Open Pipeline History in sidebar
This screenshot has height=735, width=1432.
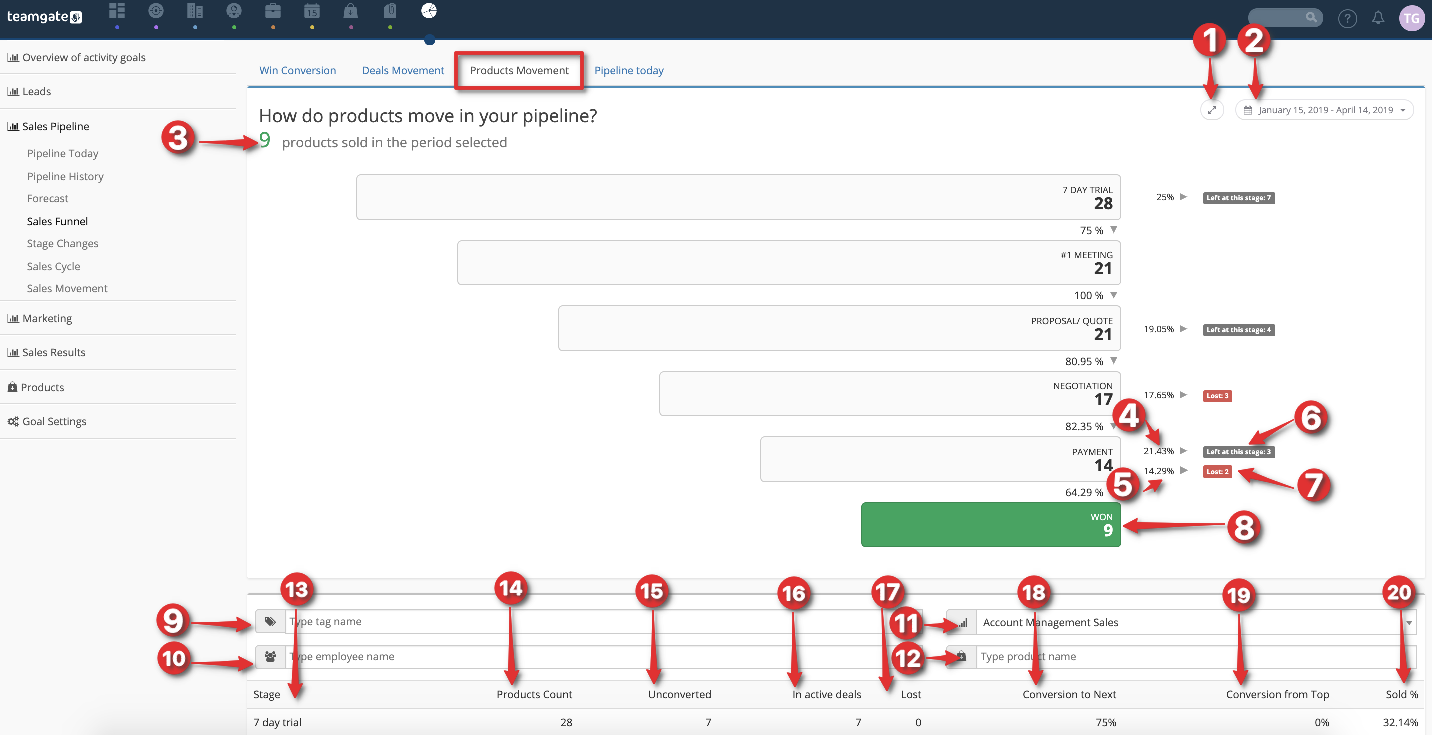[65, 177]
